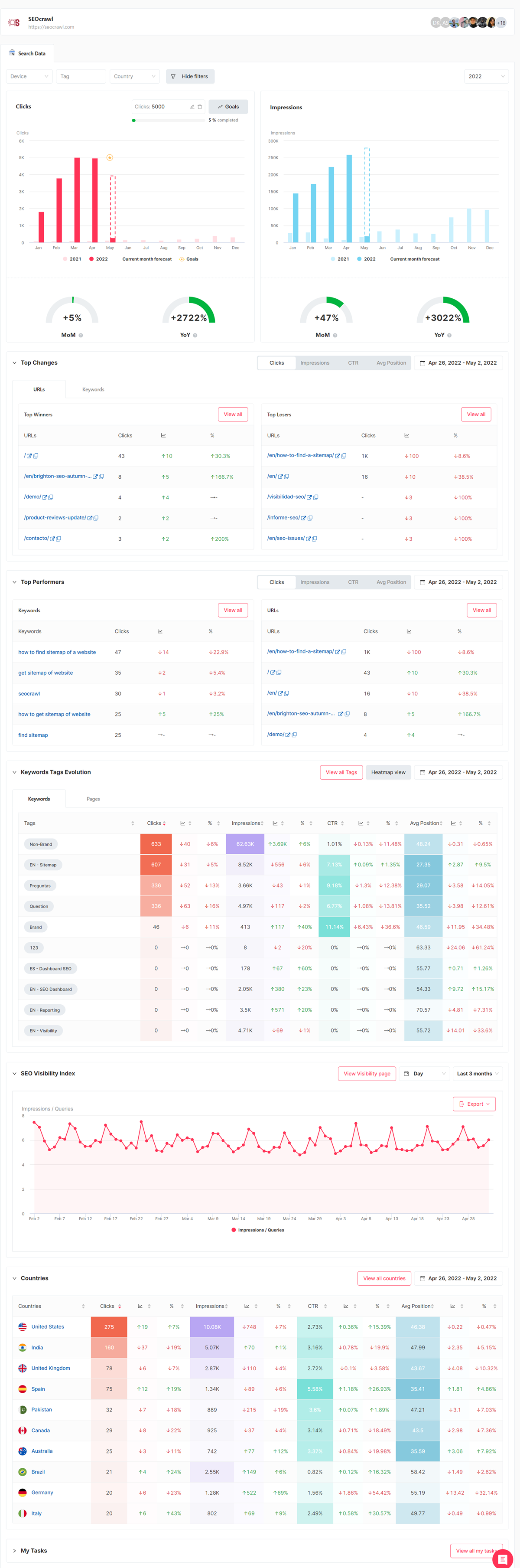Click the Goals button in Clicks panel
This screenshot has height=1568, width=520.
pyautogui.click(x=228, y=107)
